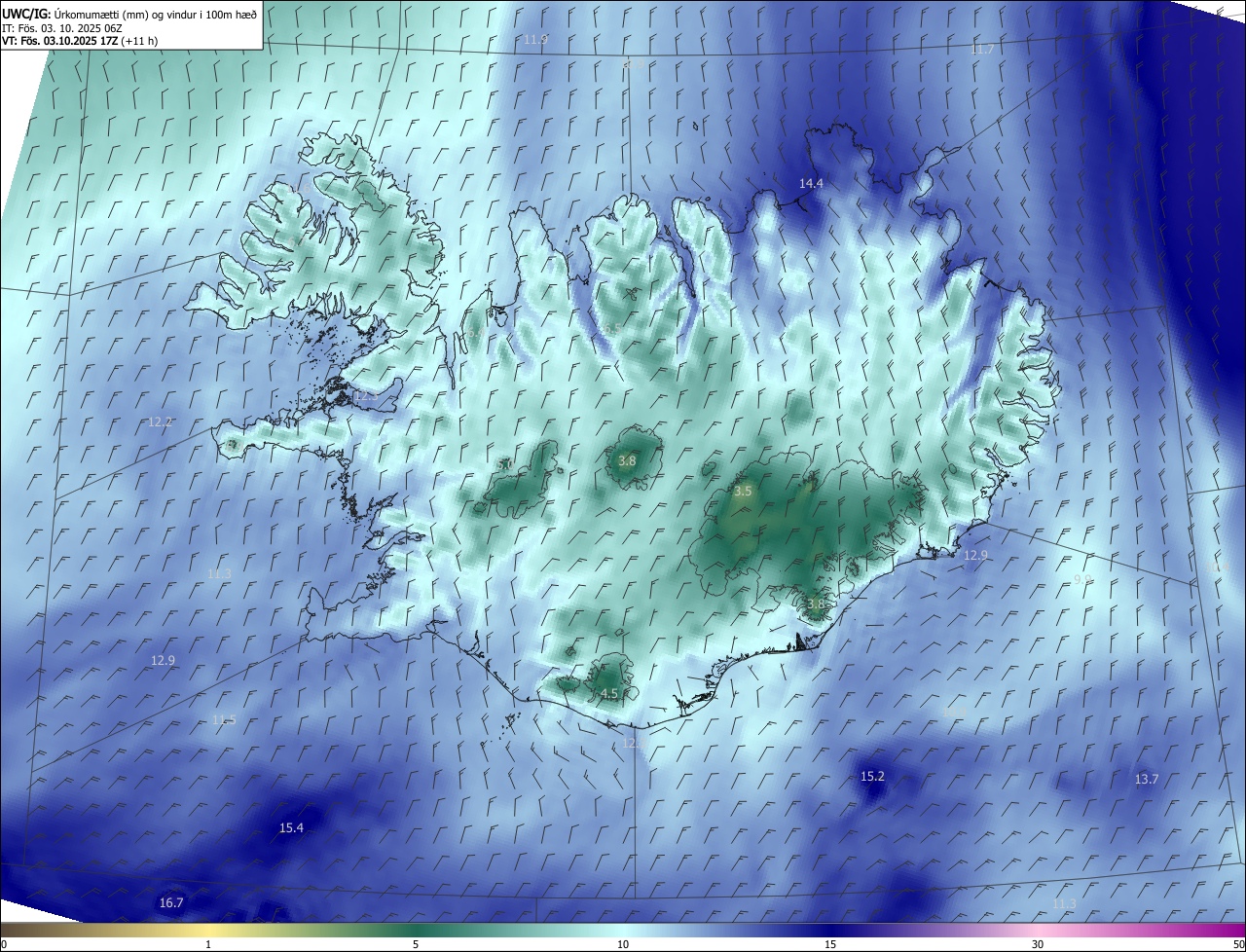Click the 15.2 value over the sea
Viewport: 1246px width, 952px height.
coord(872,776)
